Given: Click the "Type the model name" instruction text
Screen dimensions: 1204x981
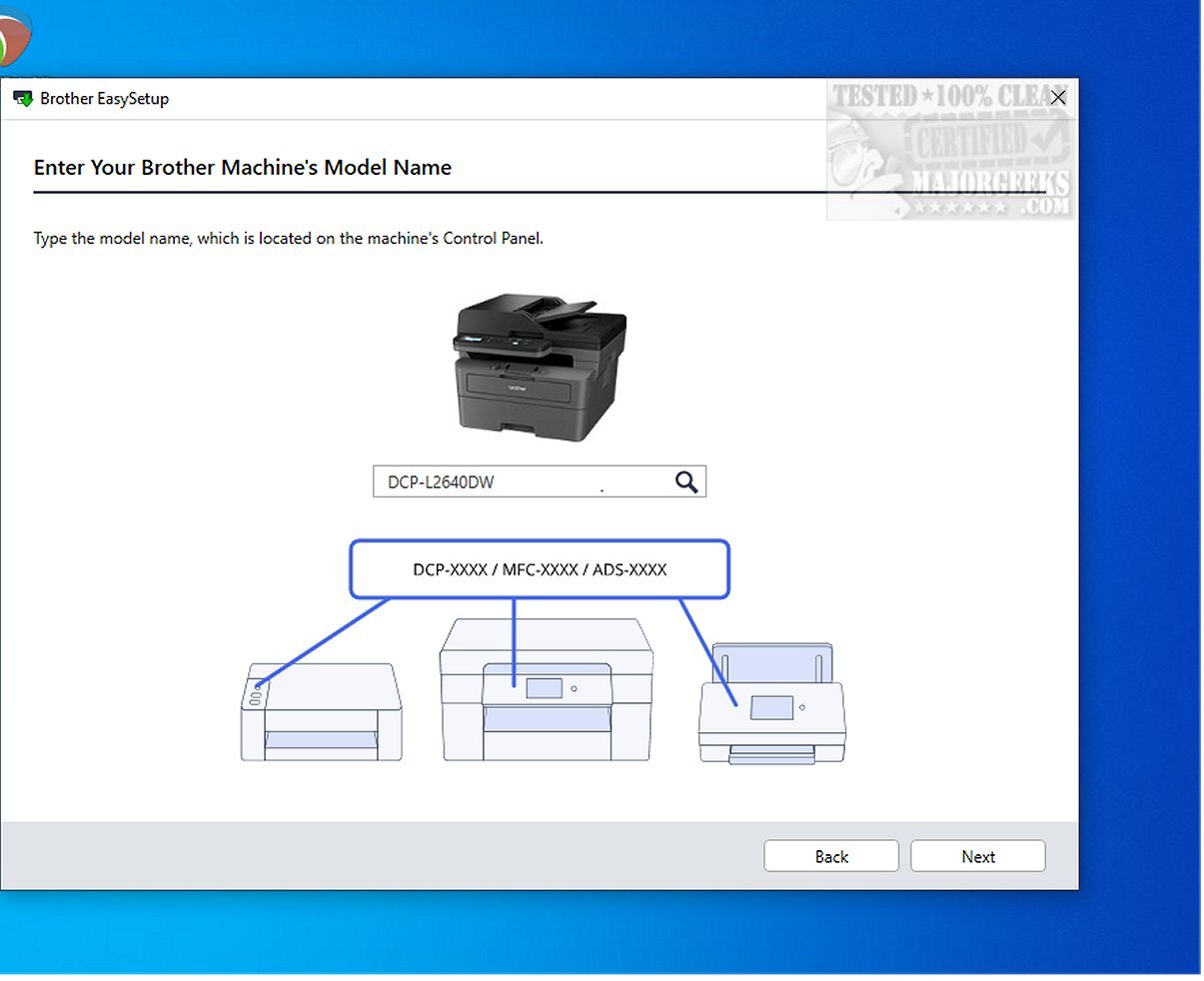Looking at the screenshot, I should tap(289, 239).
